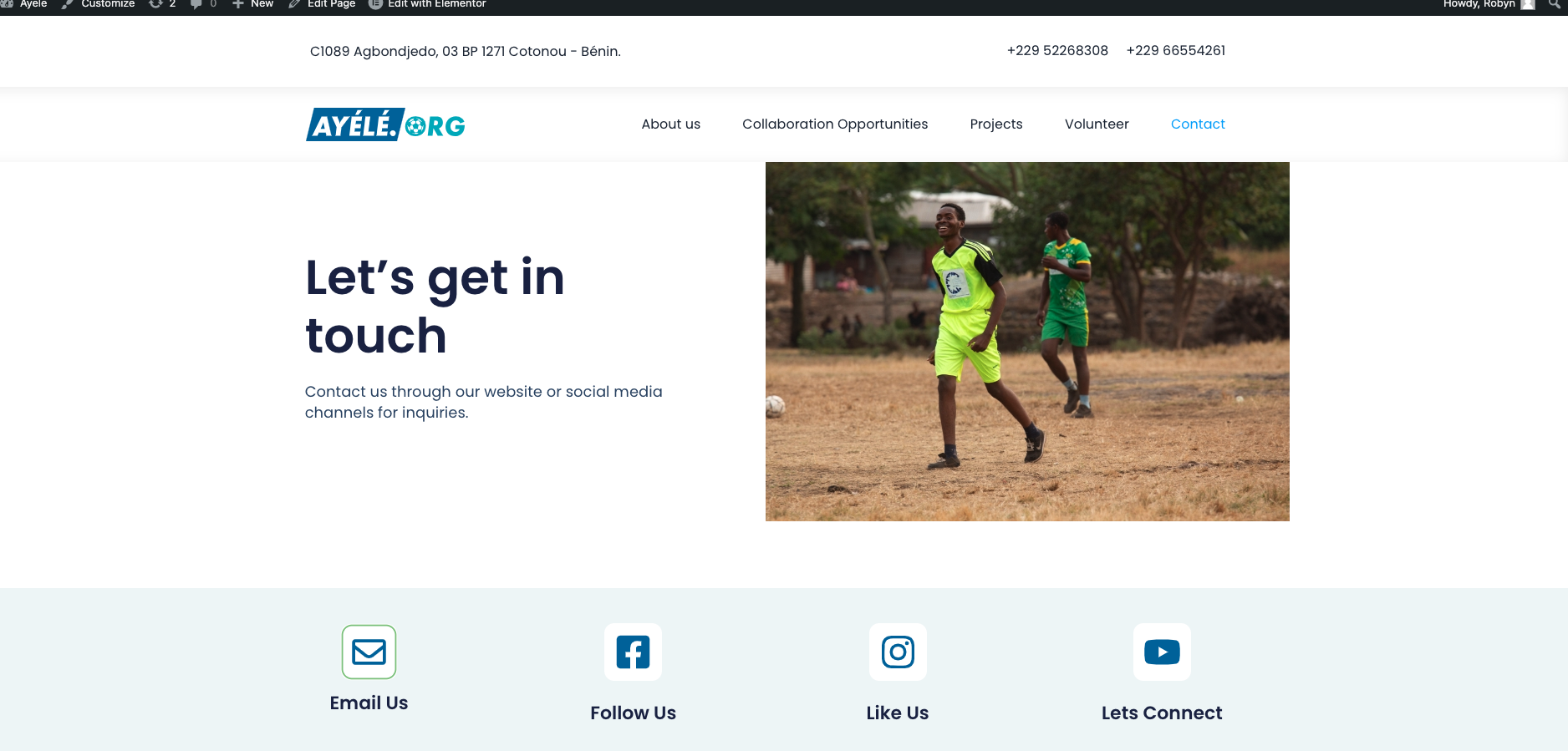
Task: Click the updates icon in admin bar
Action: 162,4
